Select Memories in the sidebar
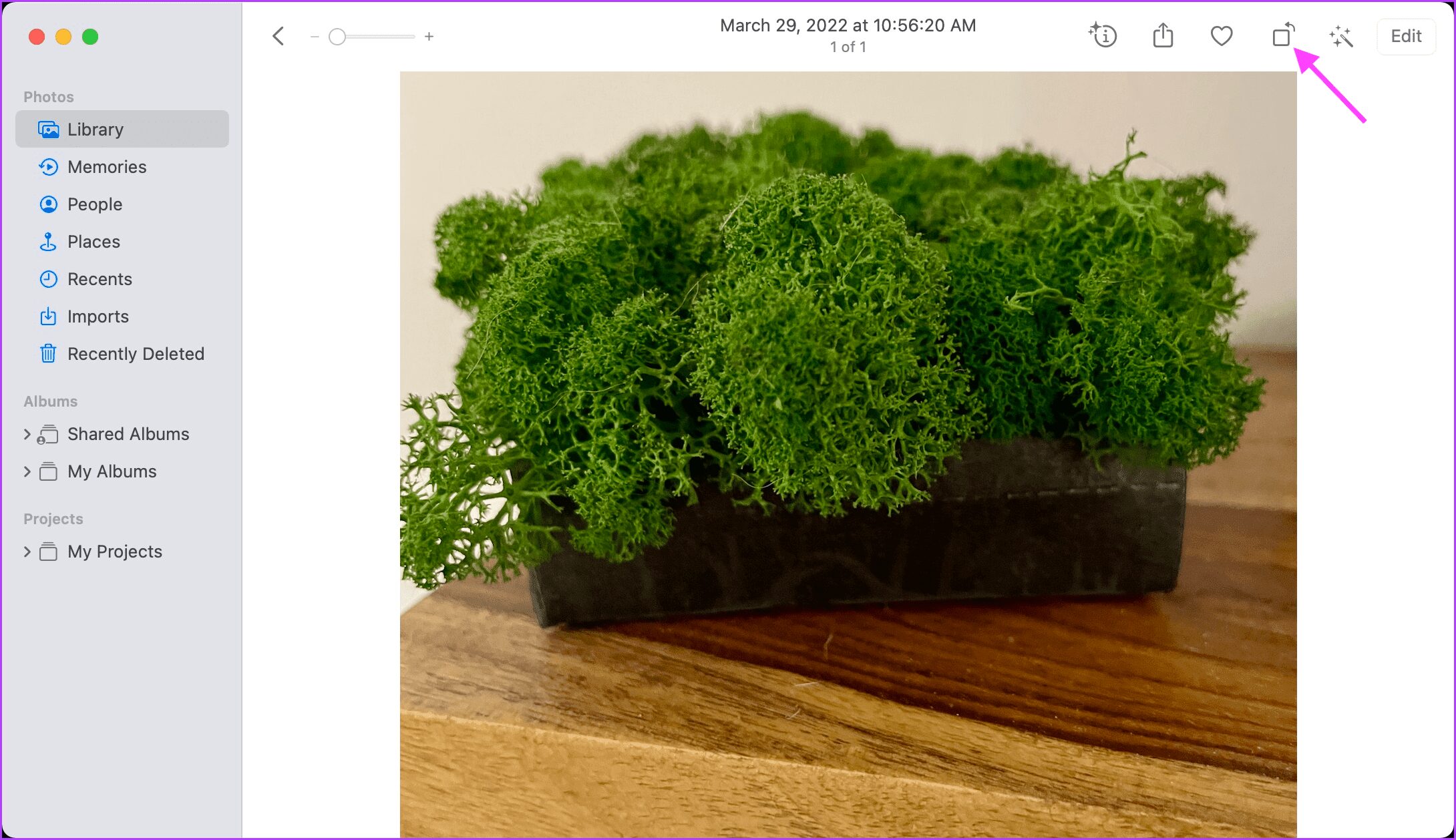 coord(107,167)
